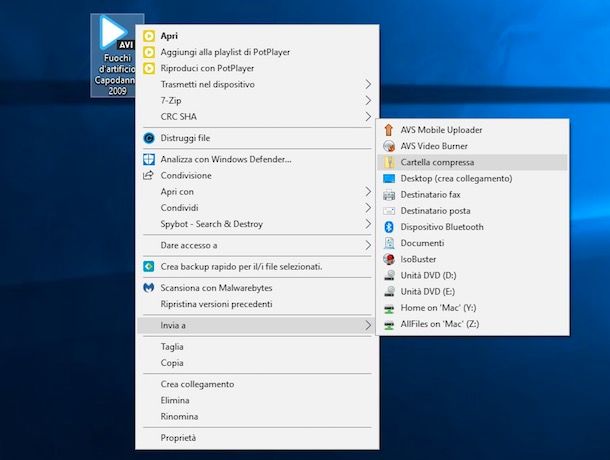610x460 pixels.
Task: Click the Windows Defender shield icon
Action: [149, 159]
